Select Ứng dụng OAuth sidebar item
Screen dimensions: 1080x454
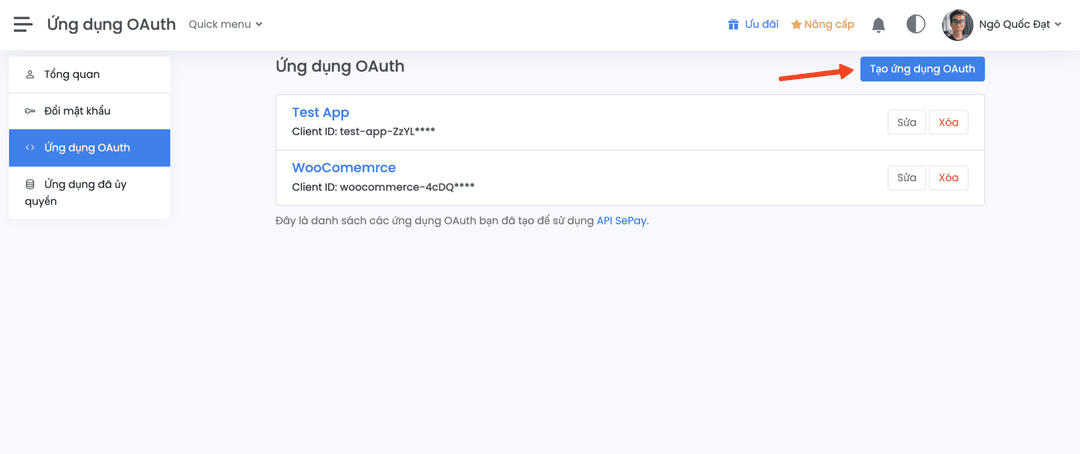tap(90, 148)
